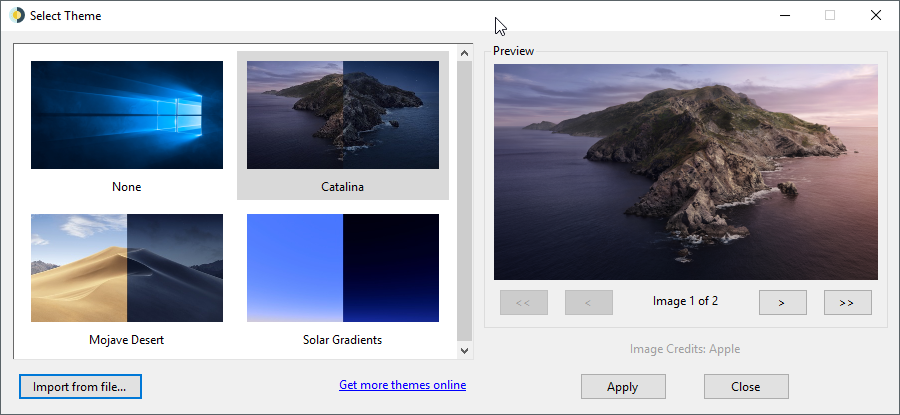
Task: Click the 'Catalina' theme label
Action: click(x=343, y=187)
